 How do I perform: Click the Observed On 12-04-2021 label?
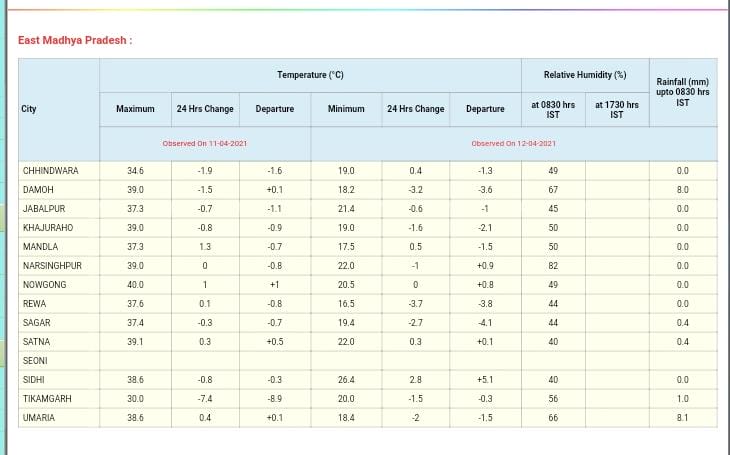tap(514, 143)
